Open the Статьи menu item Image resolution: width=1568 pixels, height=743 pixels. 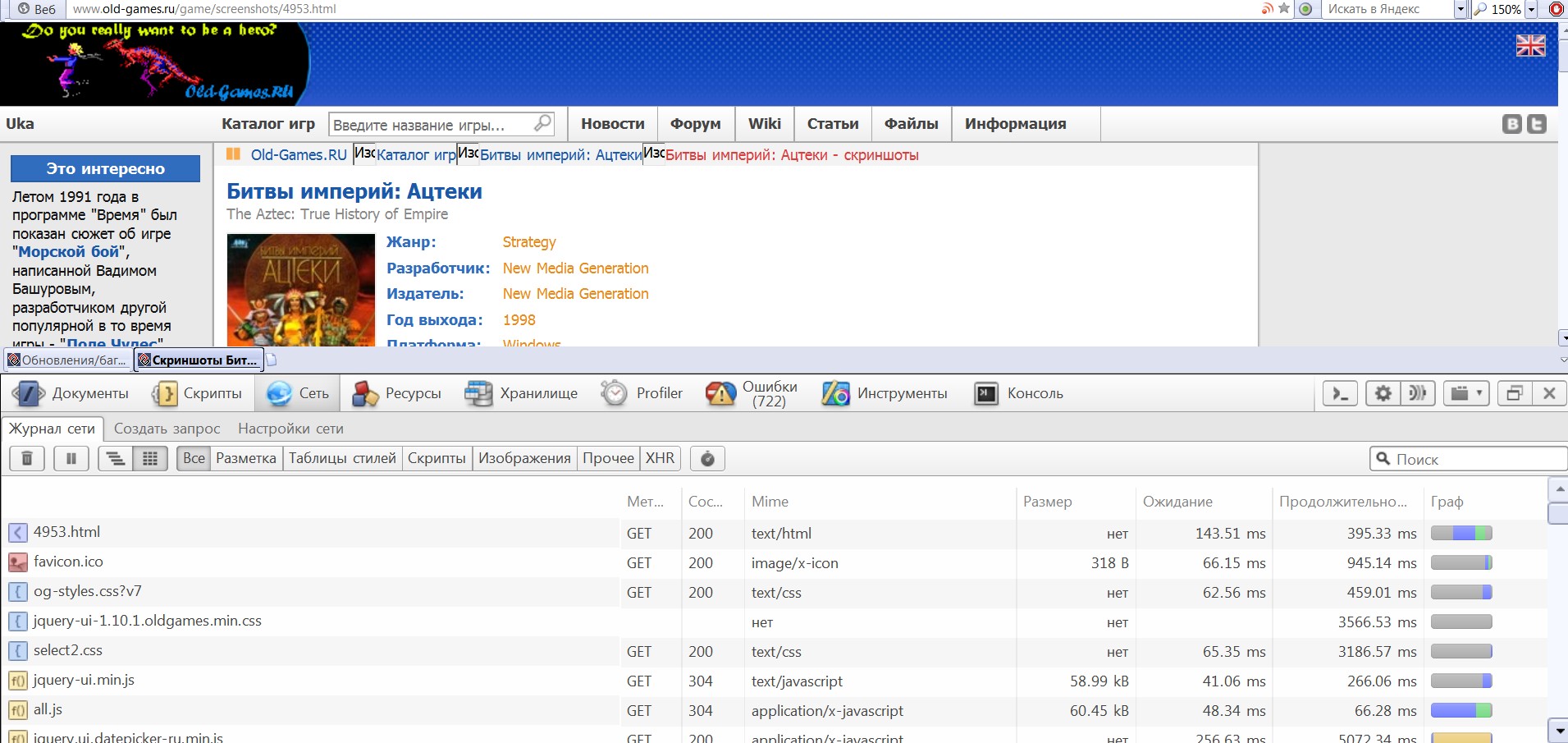833,124
